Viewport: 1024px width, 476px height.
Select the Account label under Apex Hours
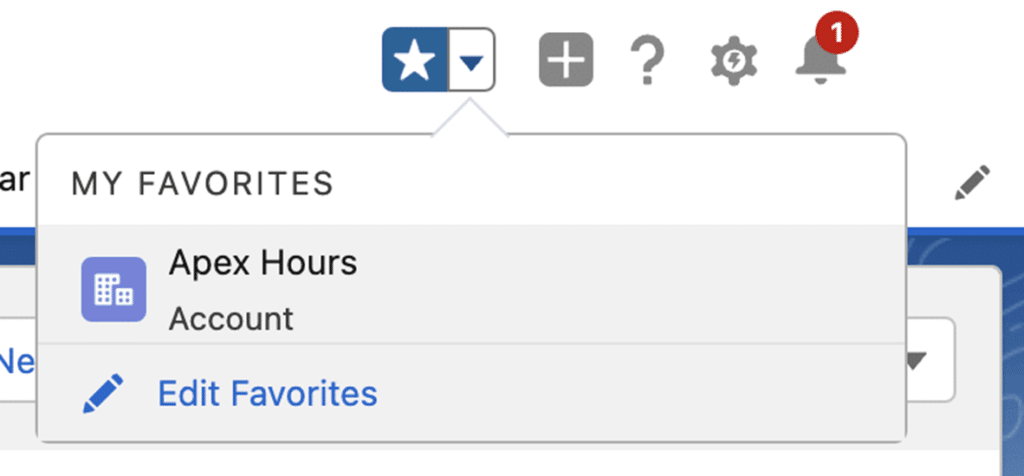click(231, 319)
